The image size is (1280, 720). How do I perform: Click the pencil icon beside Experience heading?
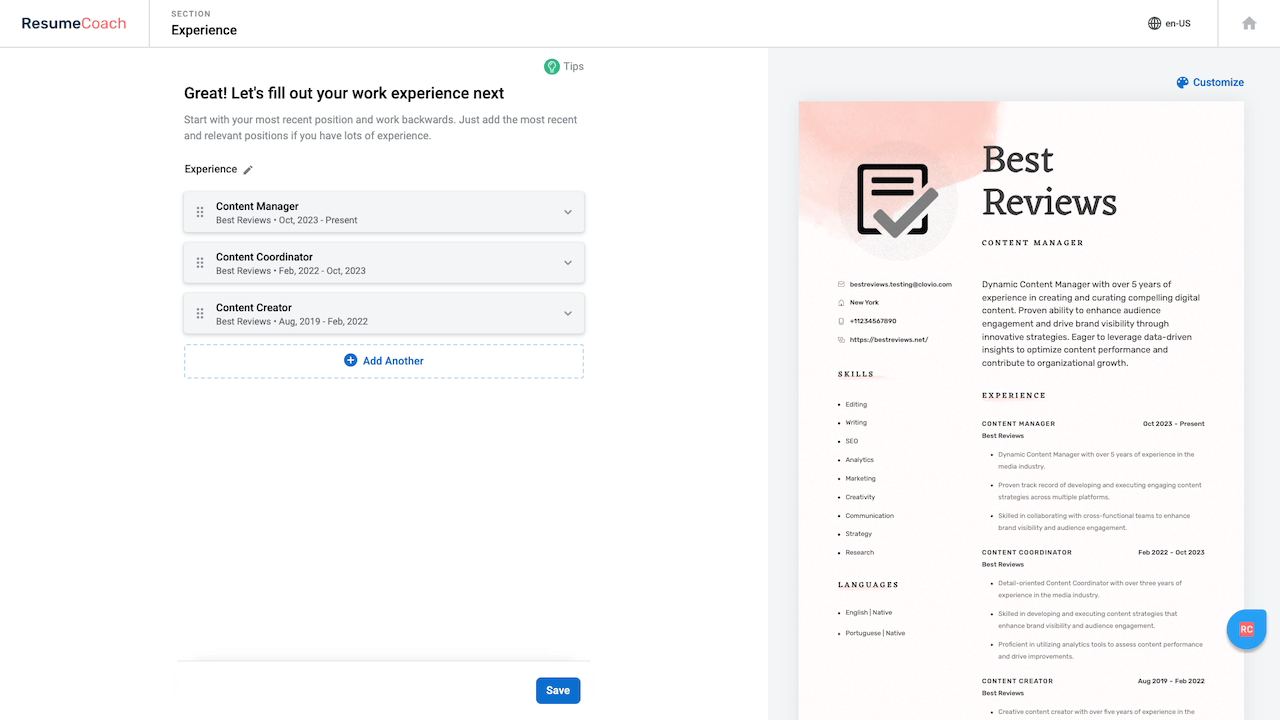pyautogui.click(x=248, y=169)
